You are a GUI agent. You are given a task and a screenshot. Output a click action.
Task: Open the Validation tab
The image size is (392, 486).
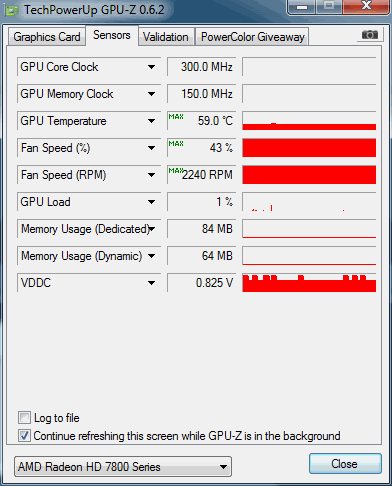pos(166,37)
